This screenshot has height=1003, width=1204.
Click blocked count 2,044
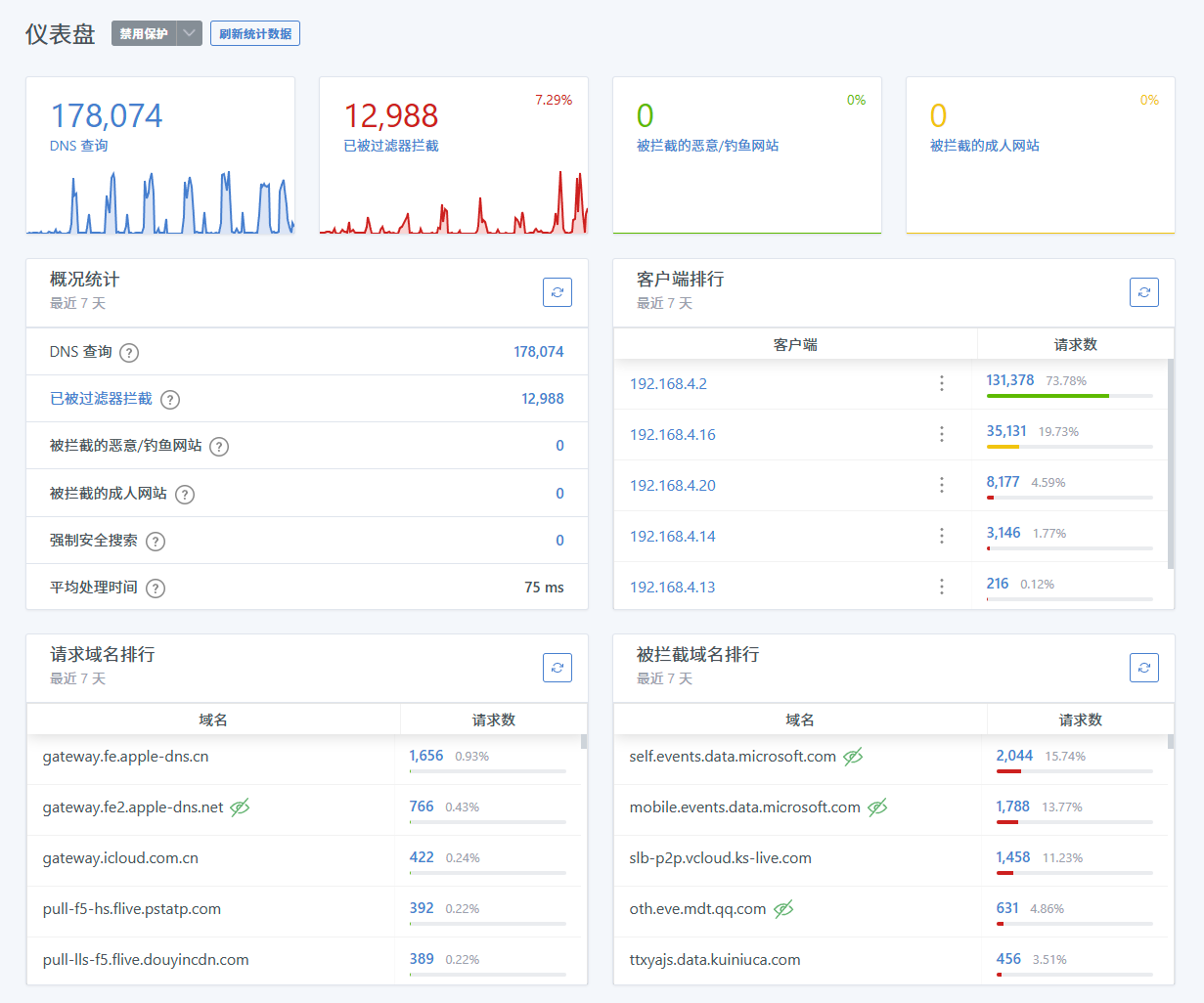tap(1015, 756)
